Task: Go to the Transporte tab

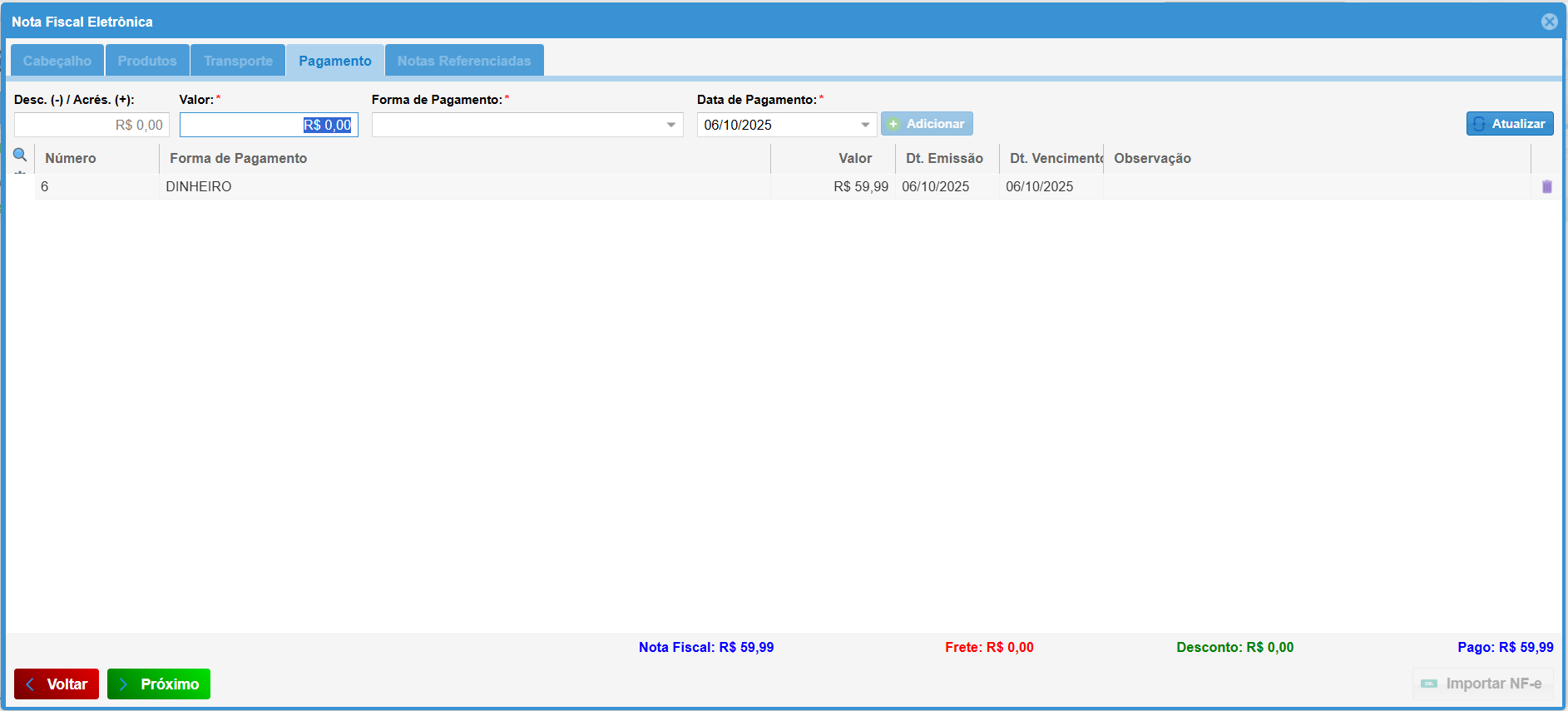Action: (238, 61)
